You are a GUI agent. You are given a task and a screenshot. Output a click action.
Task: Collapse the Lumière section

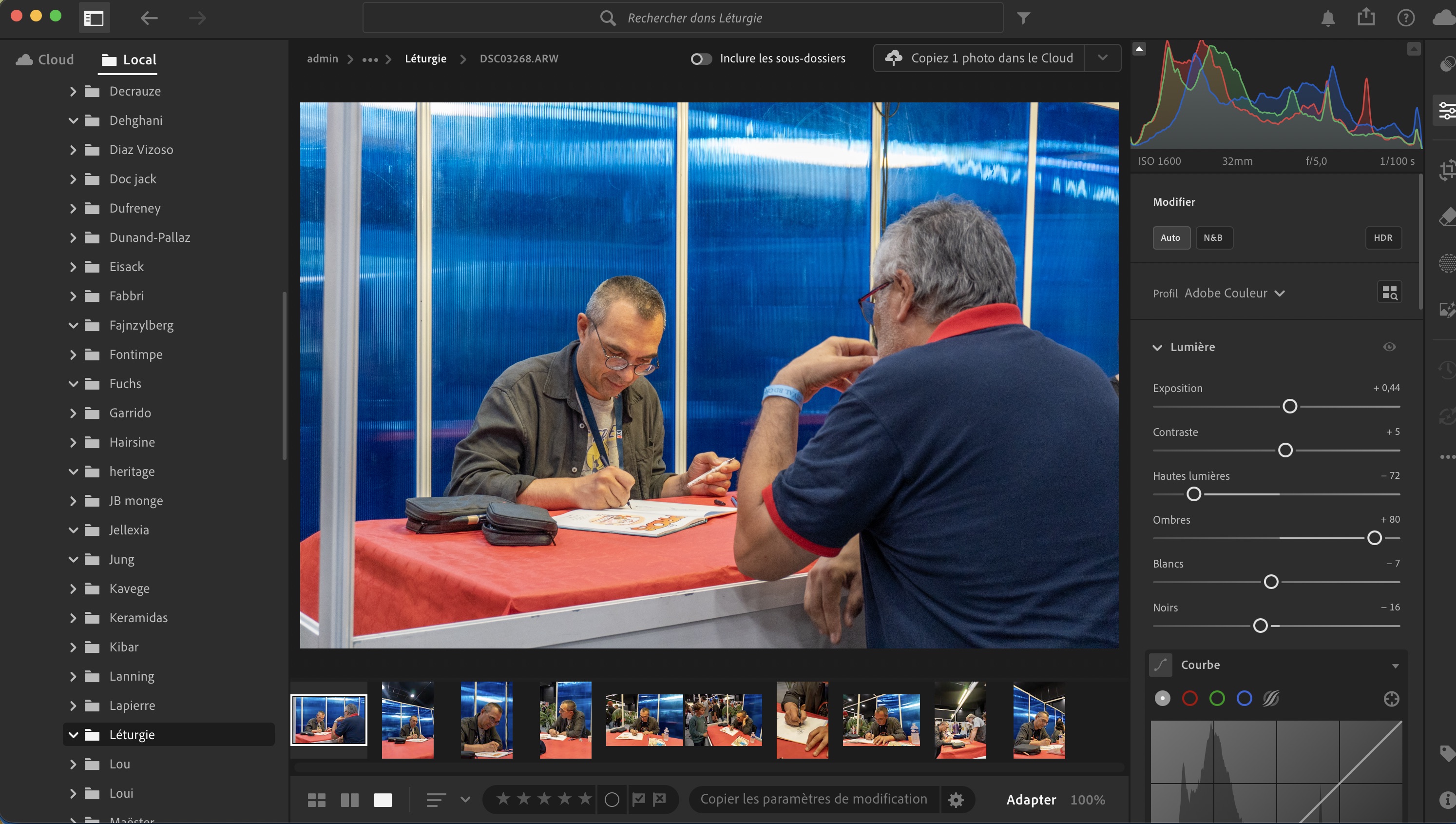pyautogui.click(x=1157, y=348)
